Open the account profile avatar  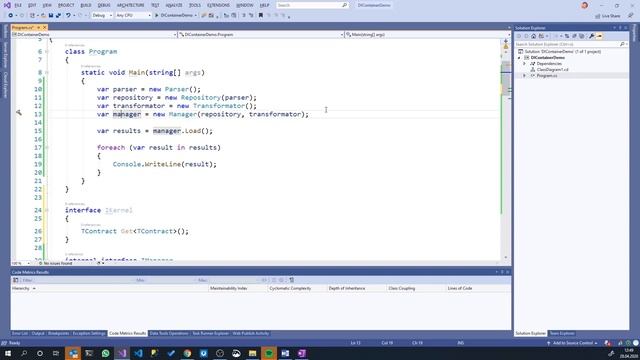tap(584, 5)
